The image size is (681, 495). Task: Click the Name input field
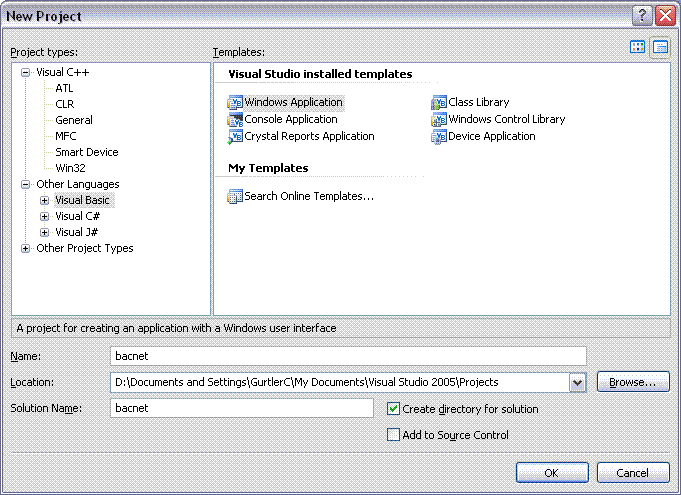pos(348,356)
